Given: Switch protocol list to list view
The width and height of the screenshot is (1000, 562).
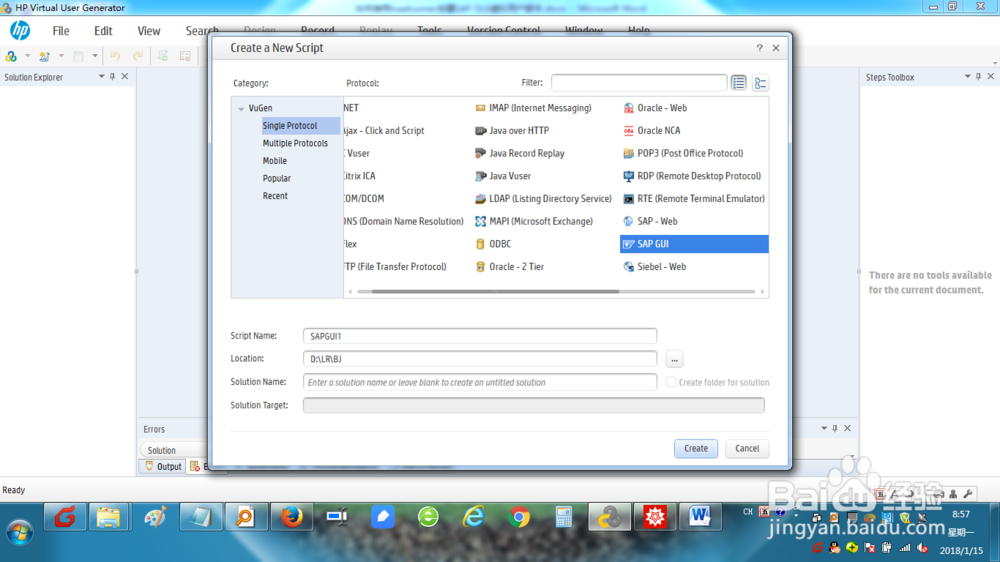Looking at the screenshot, I should [x=739, y=83].
